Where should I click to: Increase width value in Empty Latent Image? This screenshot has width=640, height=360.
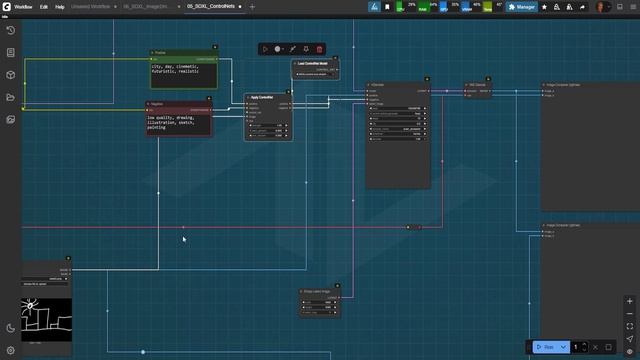(335, 302)
